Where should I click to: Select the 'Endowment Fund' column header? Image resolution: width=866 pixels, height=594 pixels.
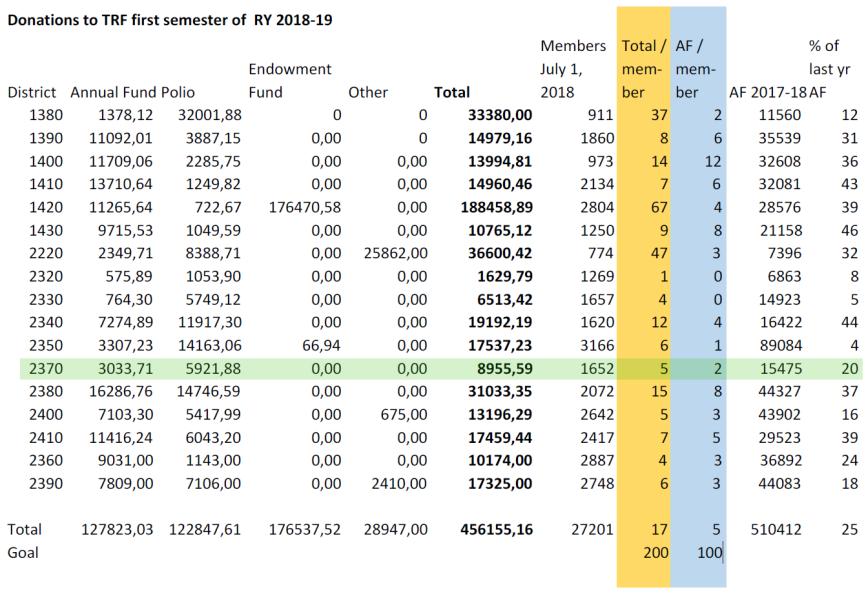(x=290, y=81)
